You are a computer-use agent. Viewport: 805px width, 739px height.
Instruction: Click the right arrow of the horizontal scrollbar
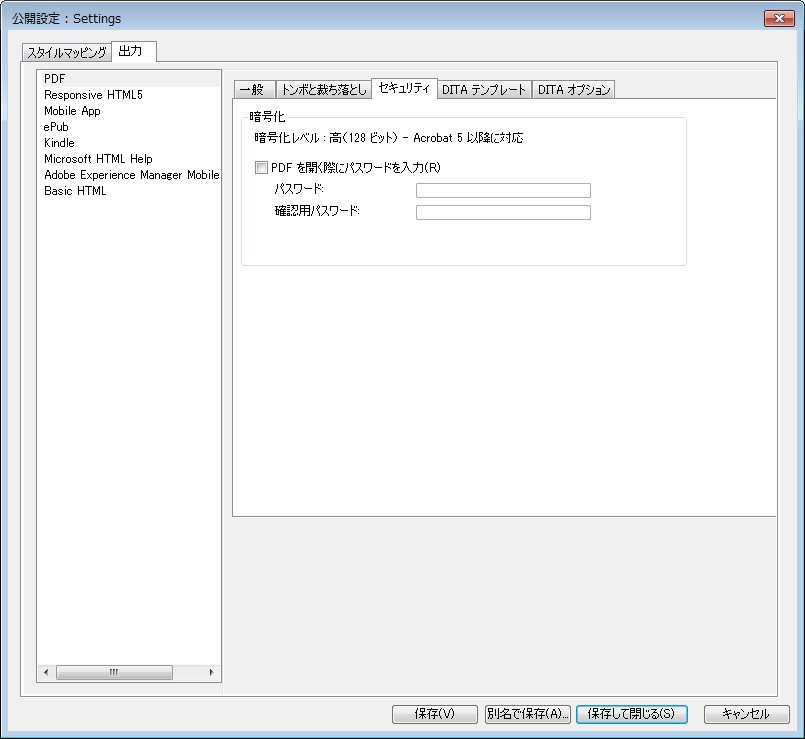pyautogui.click(x=210, y=672)
